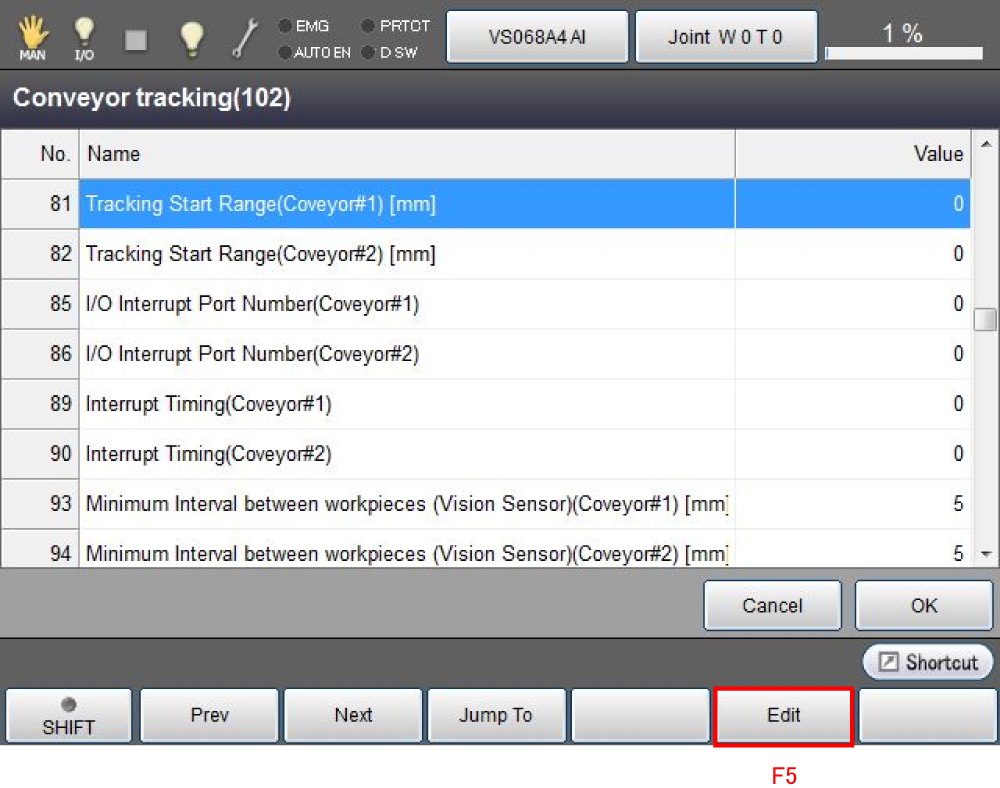Click the MAN manual mode hand icon
Viewport: 1000px width, 788px height.
(x=32, y=37)
